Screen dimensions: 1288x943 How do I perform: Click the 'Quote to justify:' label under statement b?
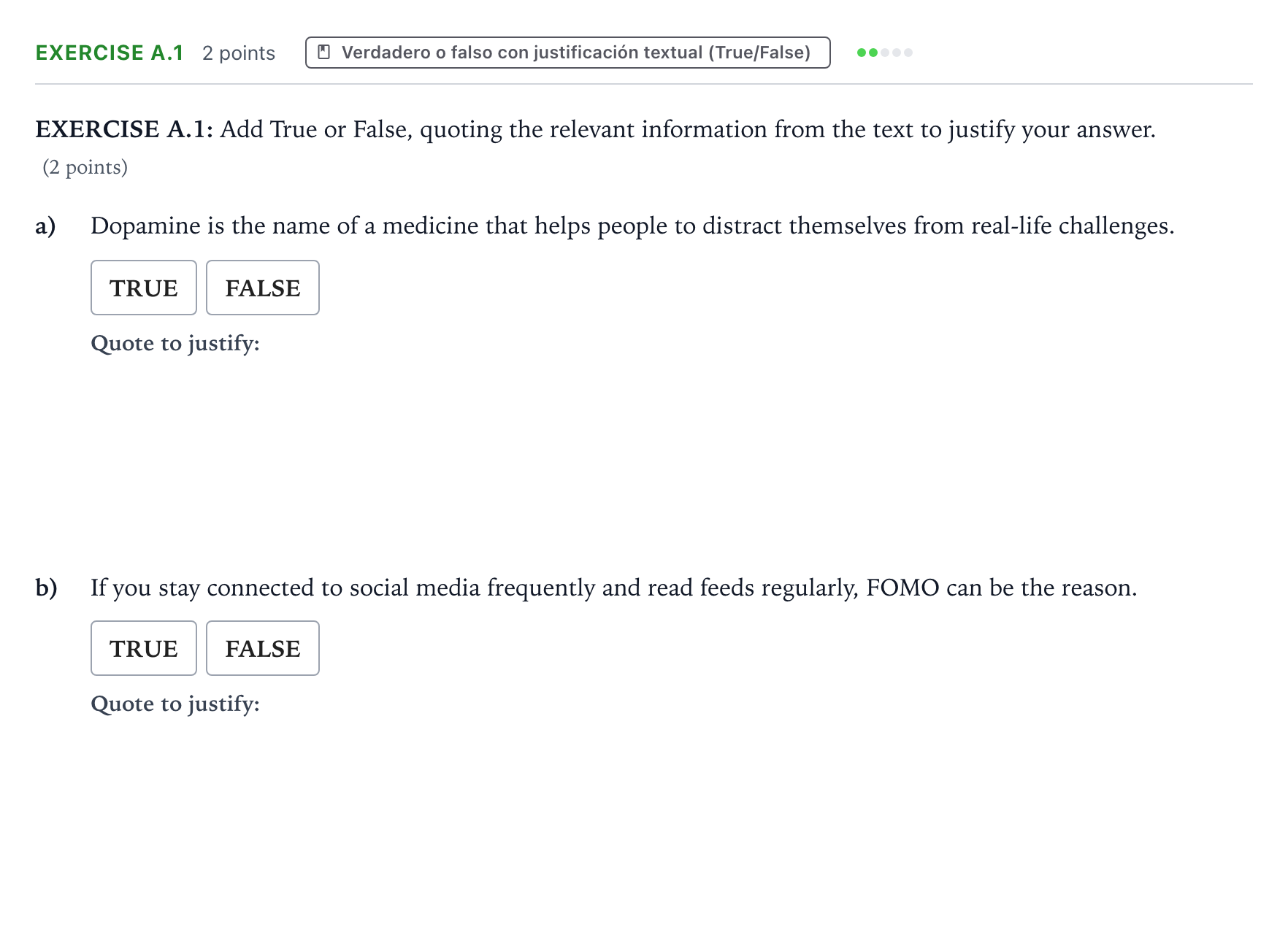click(x=175, y=704)
